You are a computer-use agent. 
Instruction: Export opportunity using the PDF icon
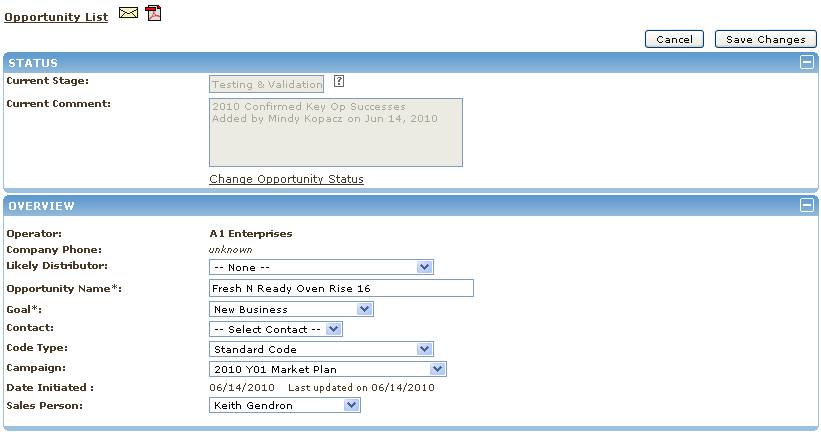coord(153,13)
